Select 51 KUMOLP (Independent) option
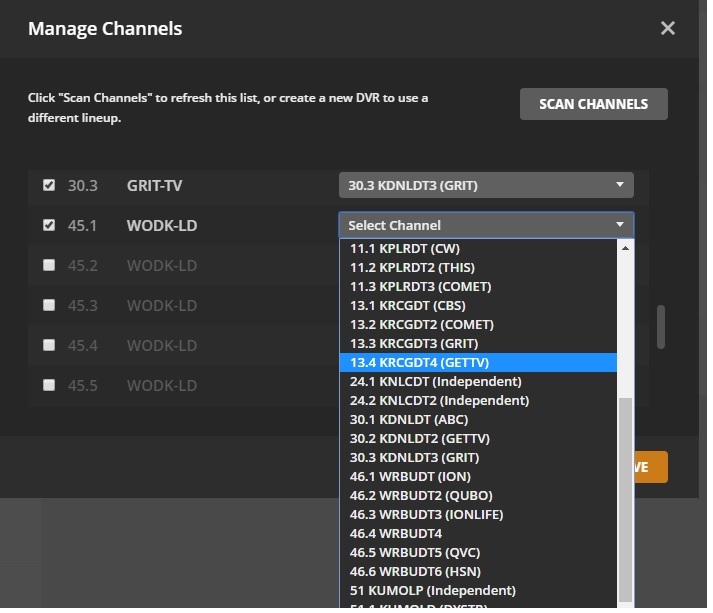713x613 pixels. [478, 591]
